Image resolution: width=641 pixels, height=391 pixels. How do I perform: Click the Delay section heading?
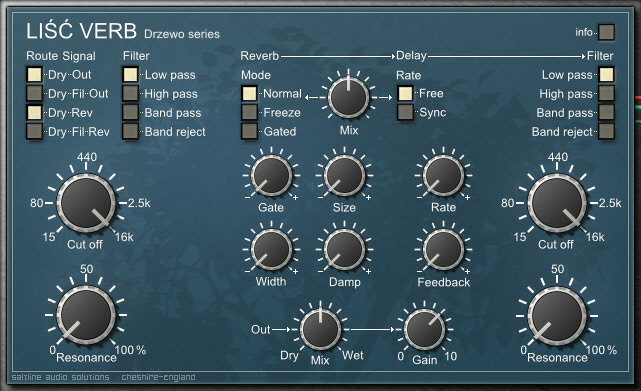(411, 56)
